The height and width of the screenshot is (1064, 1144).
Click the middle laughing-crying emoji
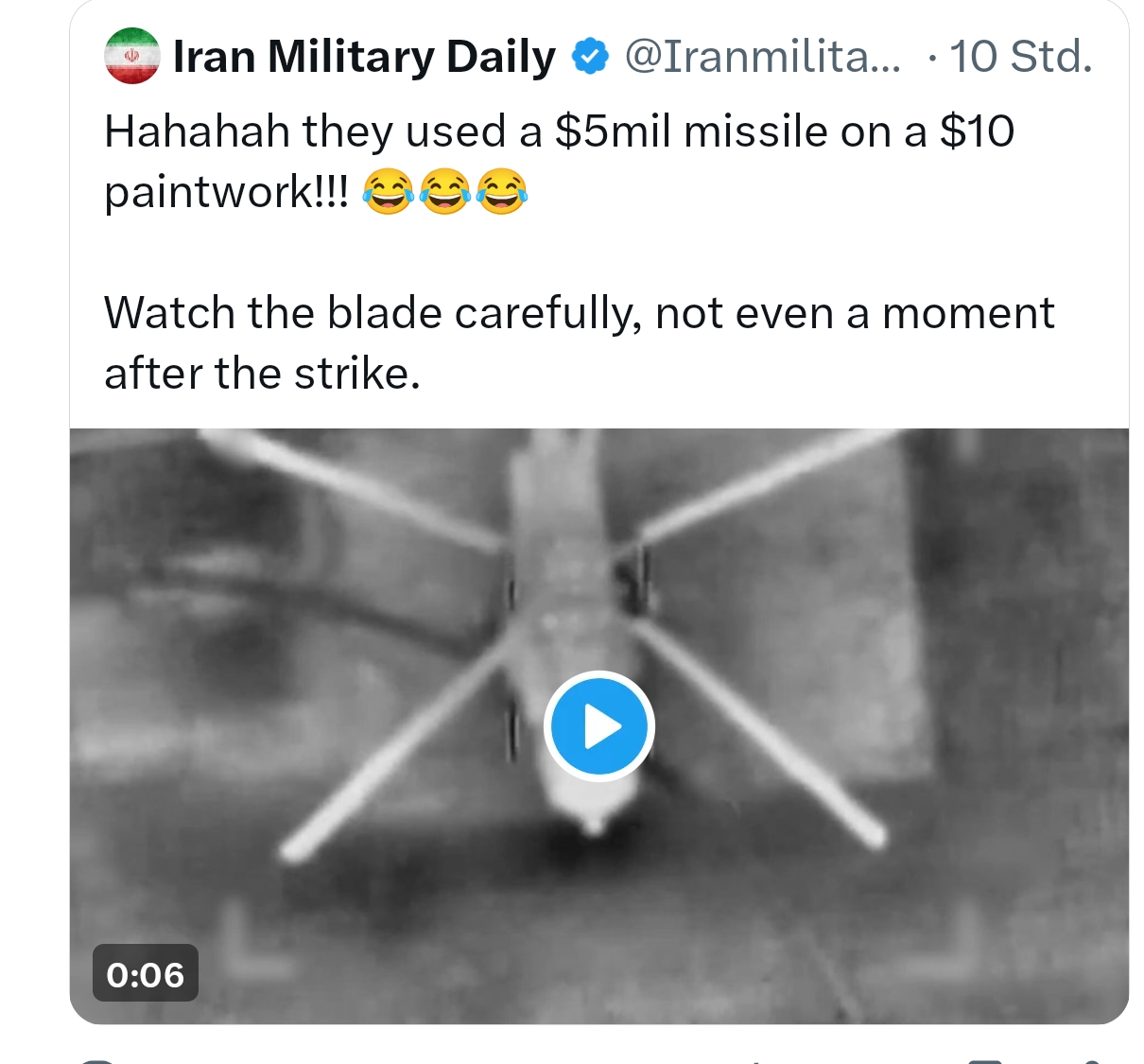(x=444, y=191)
